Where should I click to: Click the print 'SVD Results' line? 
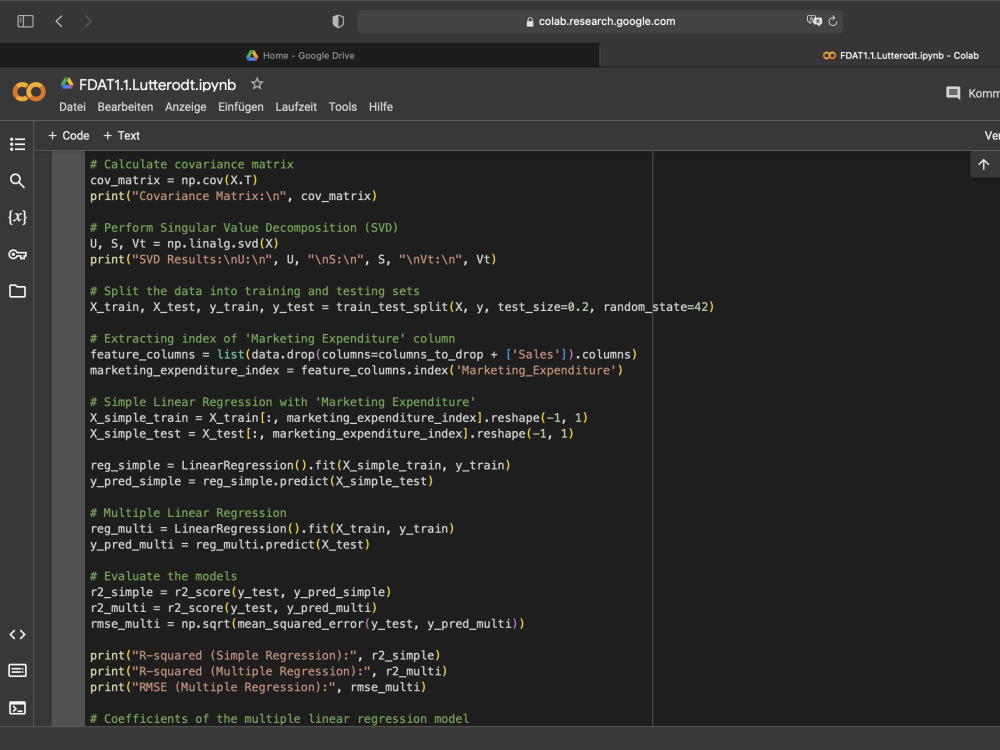click(293, 260)
